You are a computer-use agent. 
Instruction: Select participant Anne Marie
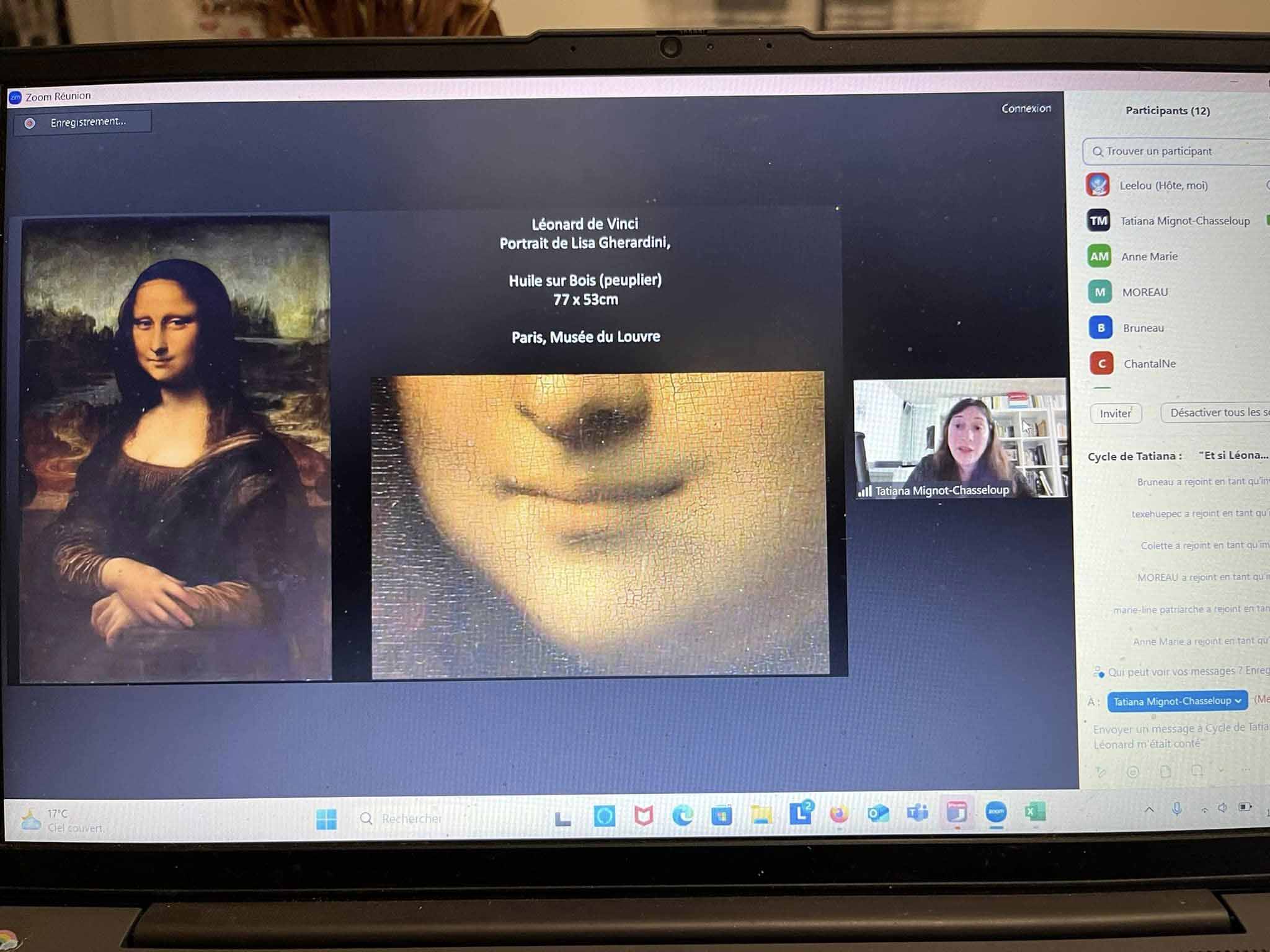click(1149, 256)
